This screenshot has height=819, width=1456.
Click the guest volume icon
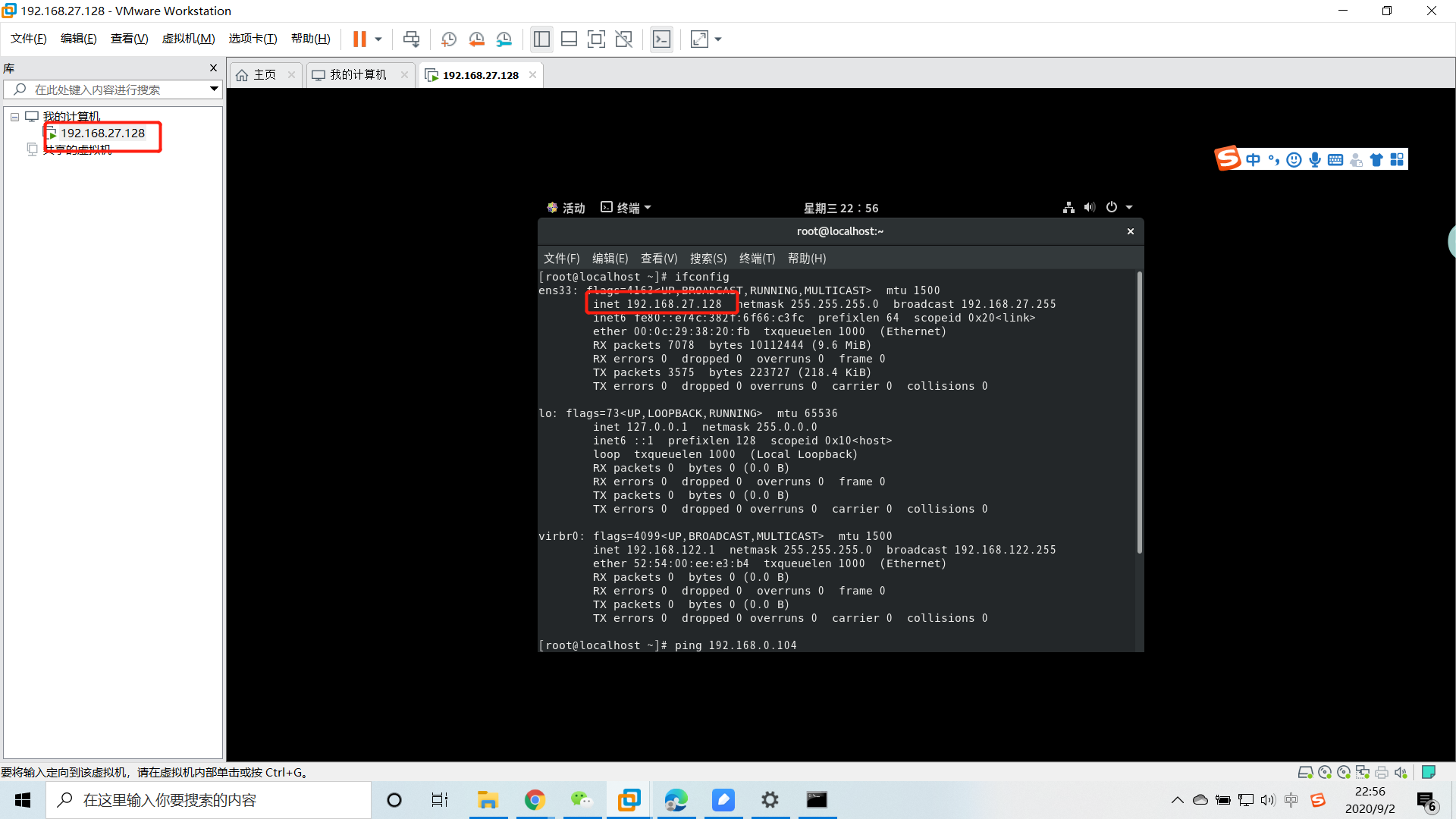point(1090,207)
